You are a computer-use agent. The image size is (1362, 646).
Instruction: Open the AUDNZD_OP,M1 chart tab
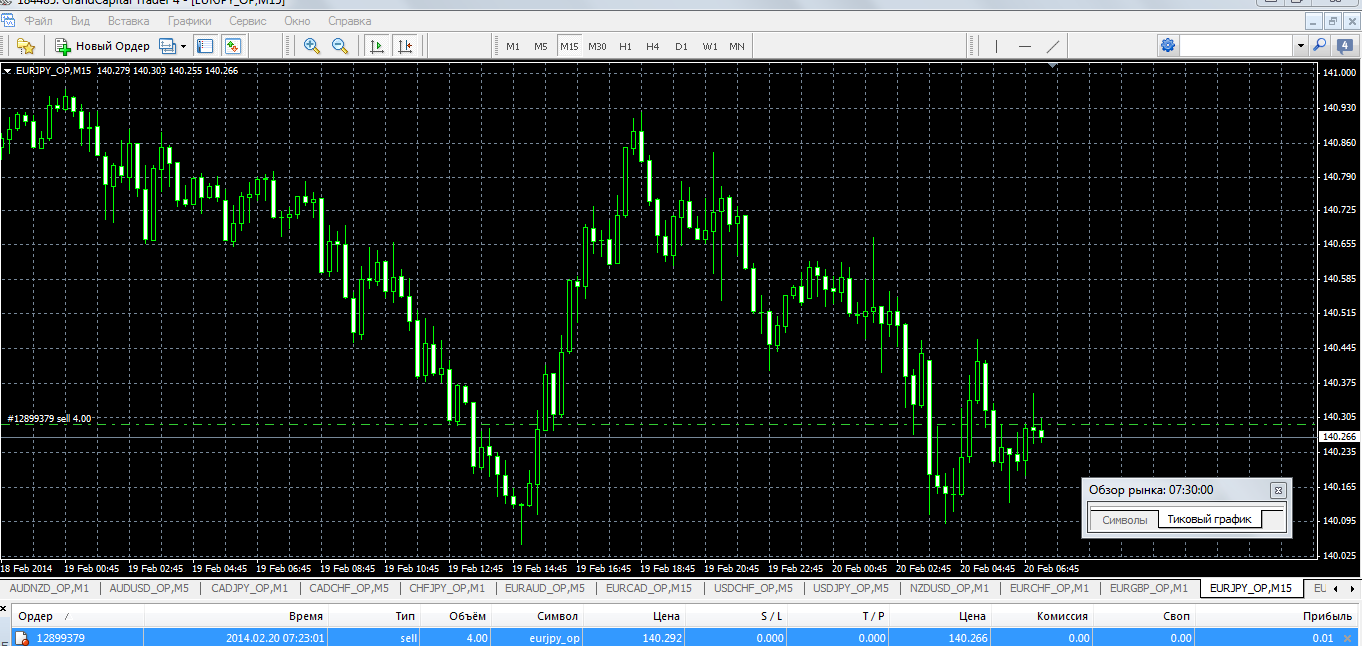[49, 588]
